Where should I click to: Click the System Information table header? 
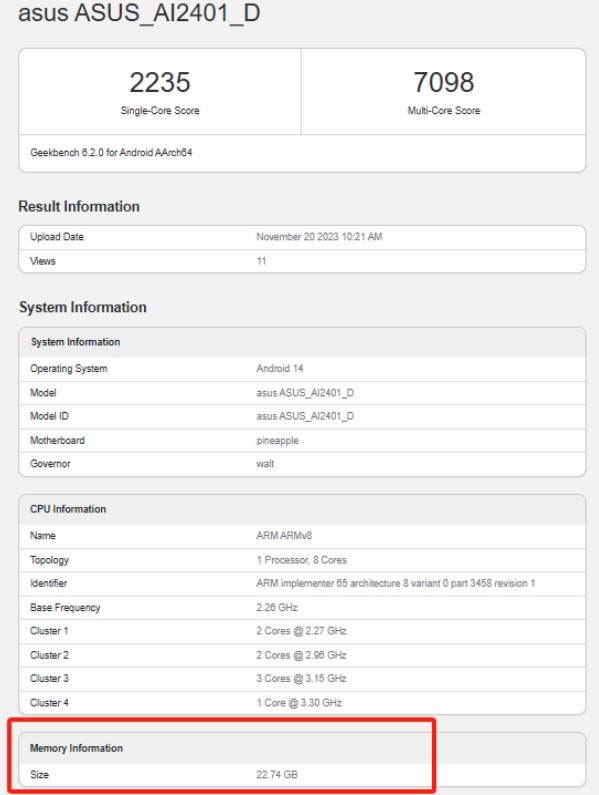pos(302,342)
